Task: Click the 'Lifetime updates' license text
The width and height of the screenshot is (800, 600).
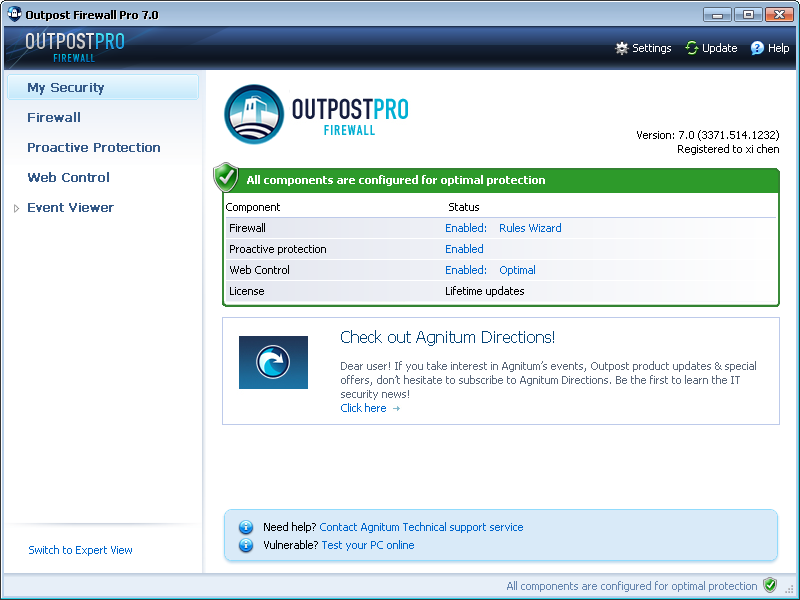Action: point(485,291)
